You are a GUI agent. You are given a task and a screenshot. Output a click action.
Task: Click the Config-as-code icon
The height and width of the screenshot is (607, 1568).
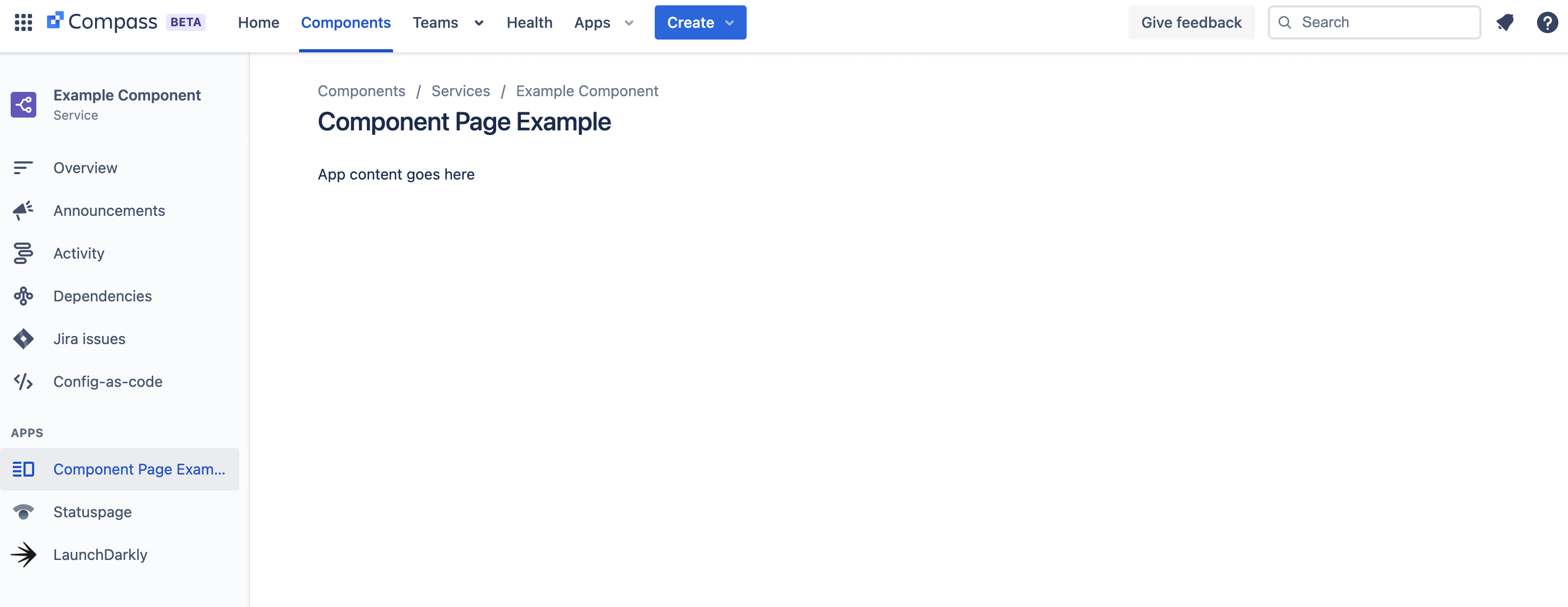[x=22, y=381]
